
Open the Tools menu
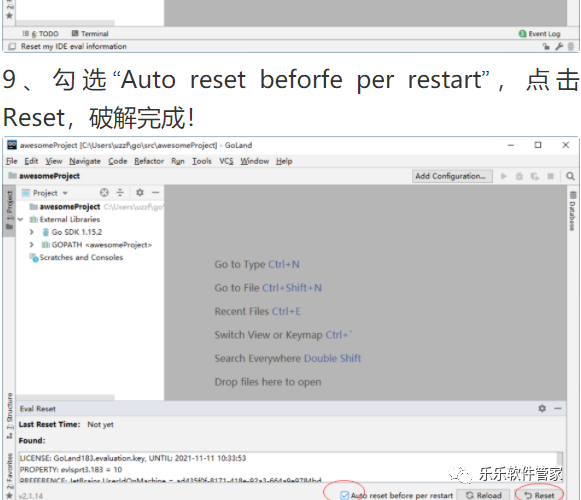pyautogui.click(x=202, y=161)
